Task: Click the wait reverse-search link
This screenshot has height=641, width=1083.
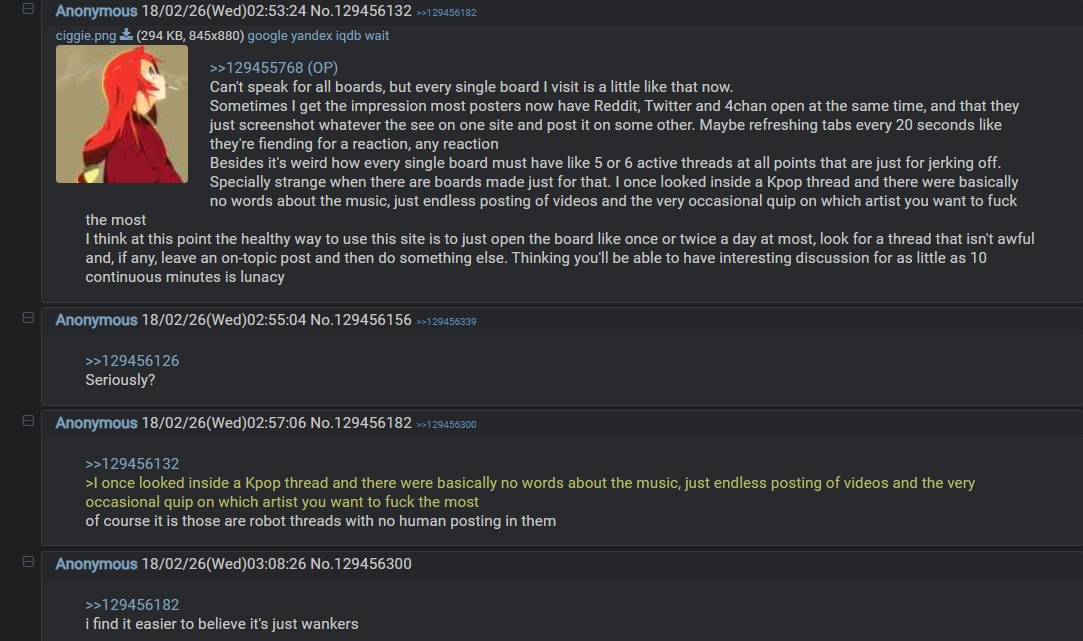Action: coord(376,35)
